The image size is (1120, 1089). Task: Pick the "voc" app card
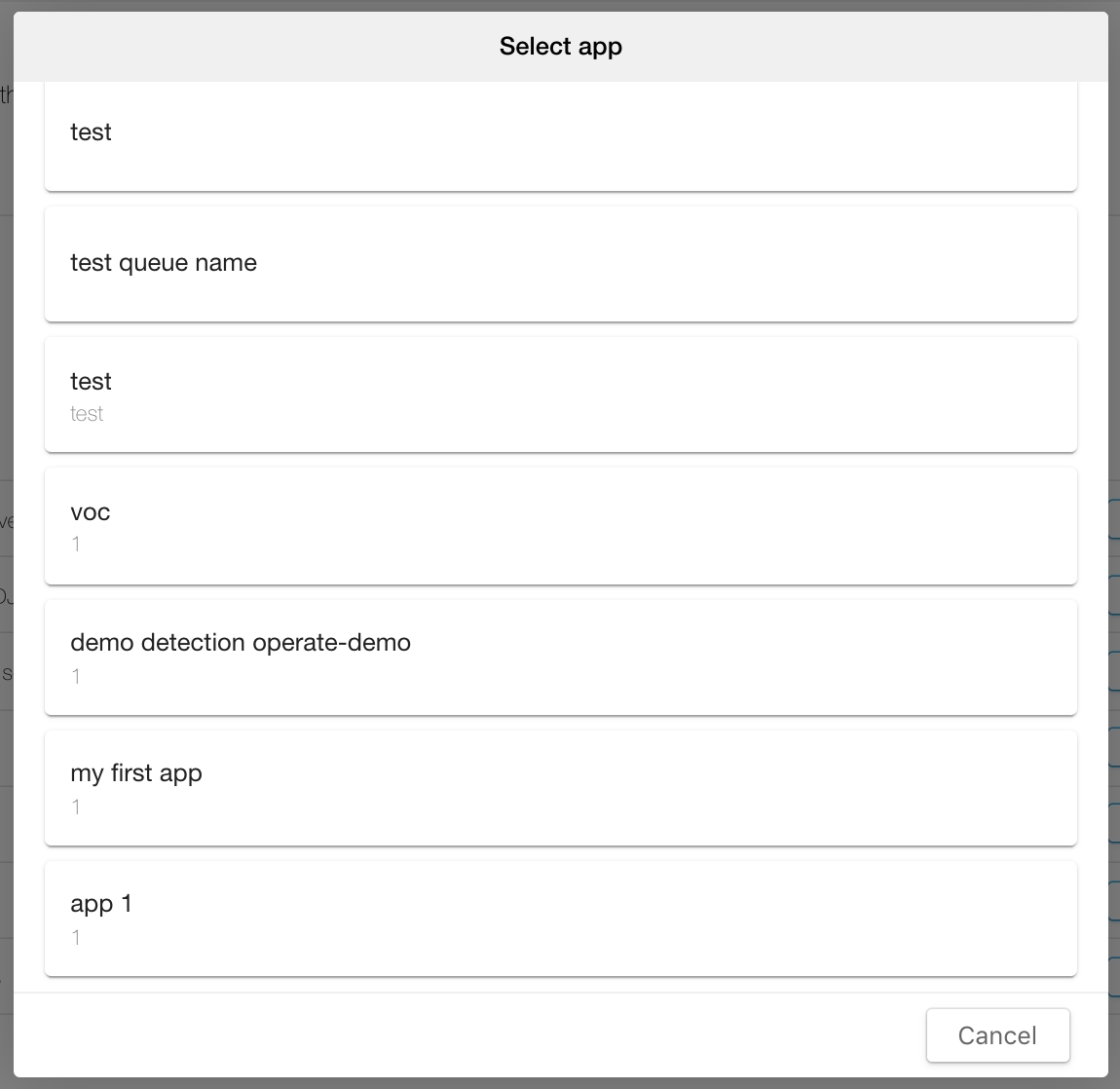(560, 526)
